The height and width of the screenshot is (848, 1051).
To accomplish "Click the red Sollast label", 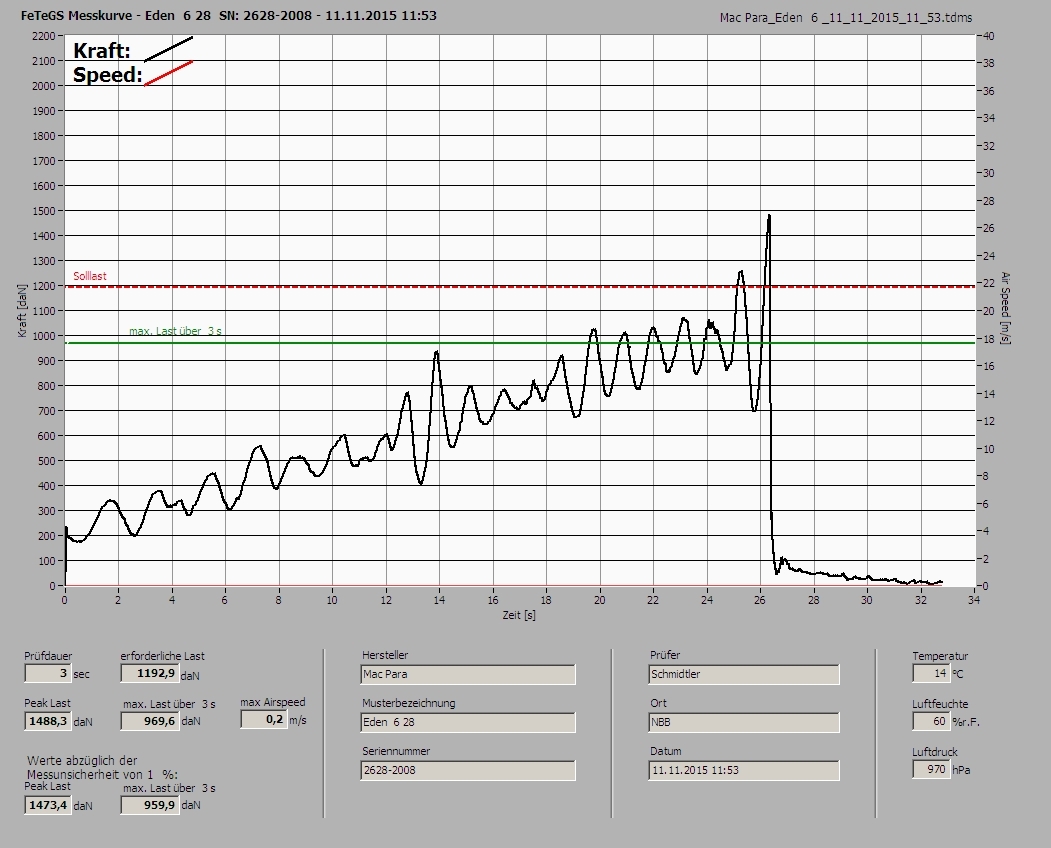I will click(90, 276).
